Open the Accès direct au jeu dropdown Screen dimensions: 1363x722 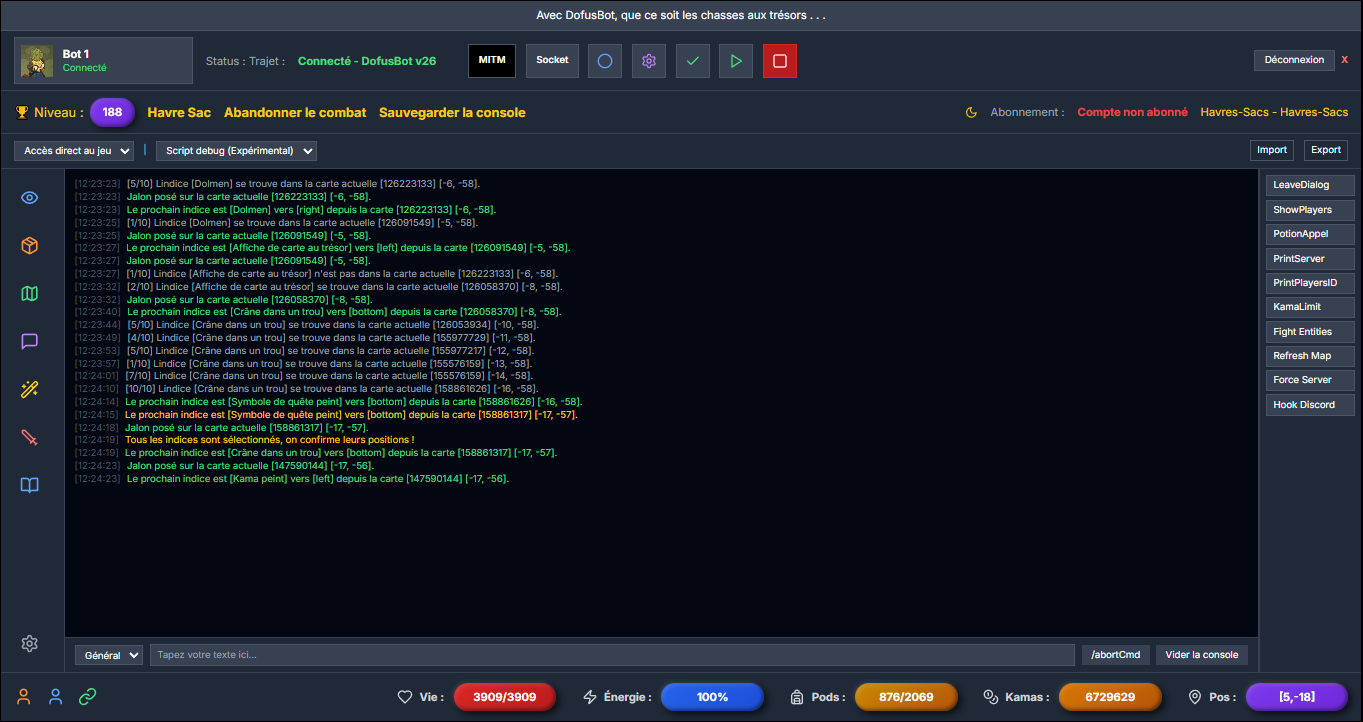(73, 150)
